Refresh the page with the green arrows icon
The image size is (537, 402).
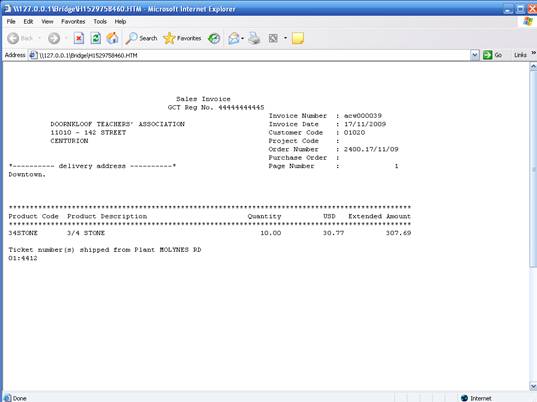(96, 38)
